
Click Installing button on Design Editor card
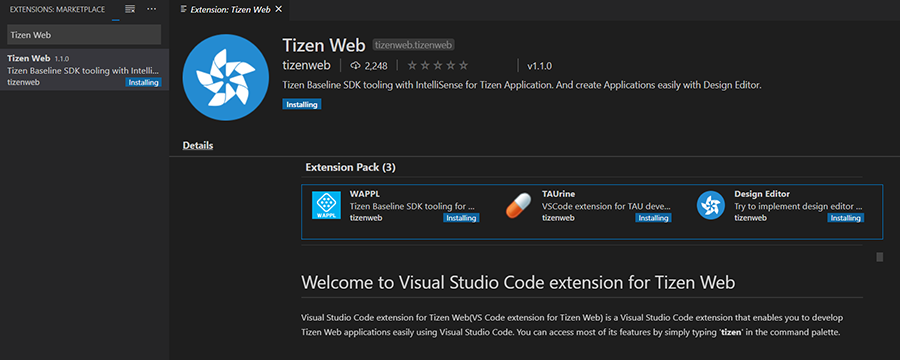[x=845, y=218]
